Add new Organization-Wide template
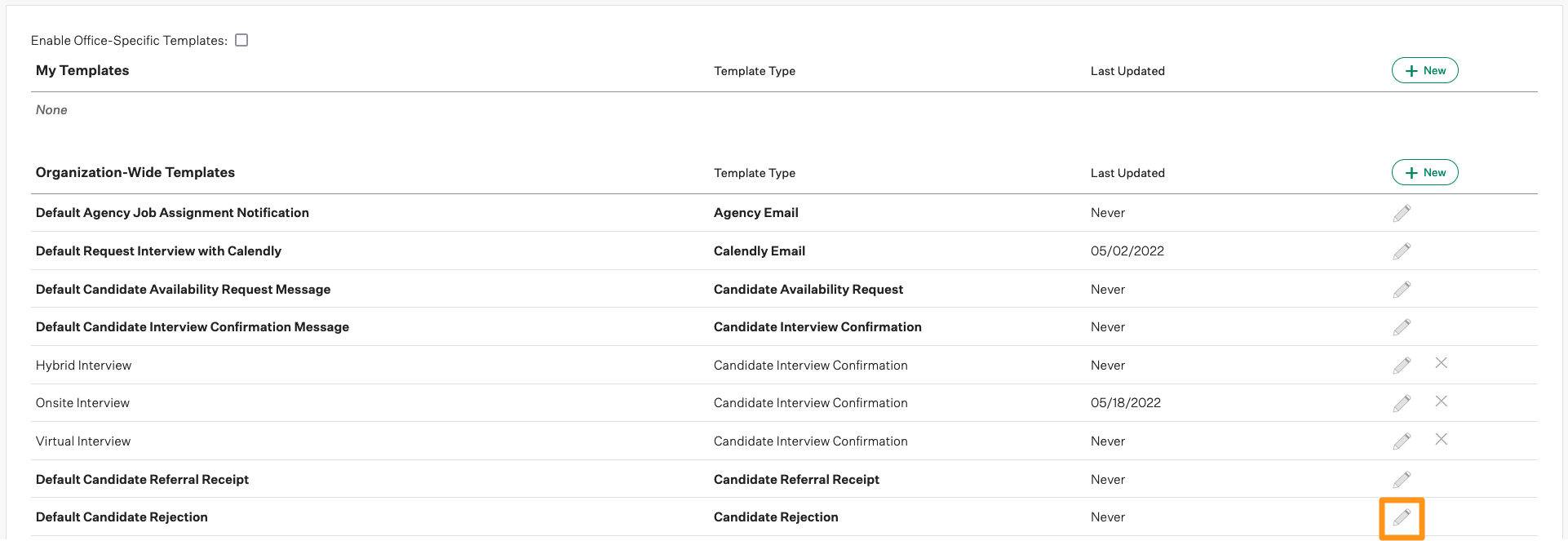 1424,173
